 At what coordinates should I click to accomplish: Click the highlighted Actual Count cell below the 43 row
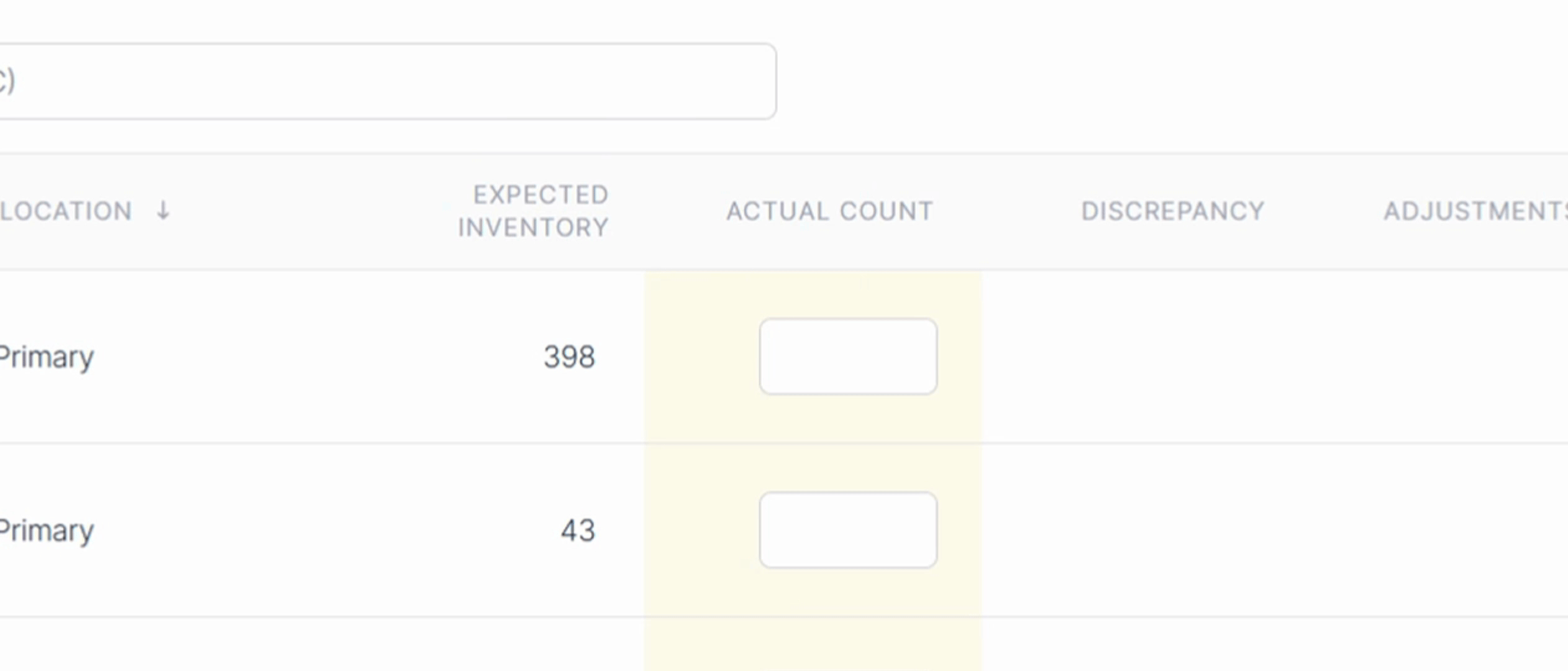813,645
